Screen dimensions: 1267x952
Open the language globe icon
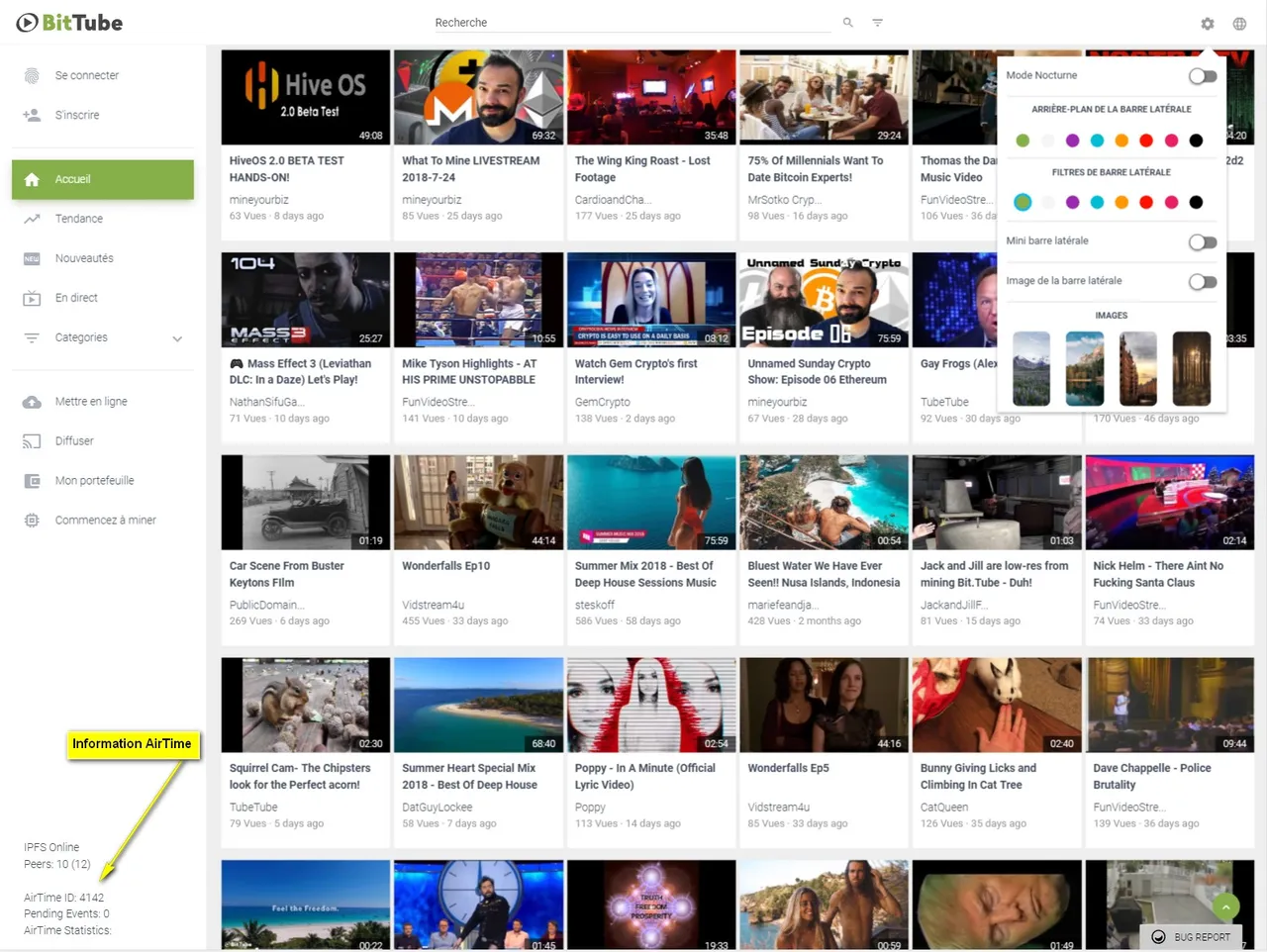tap(1239, 24)
